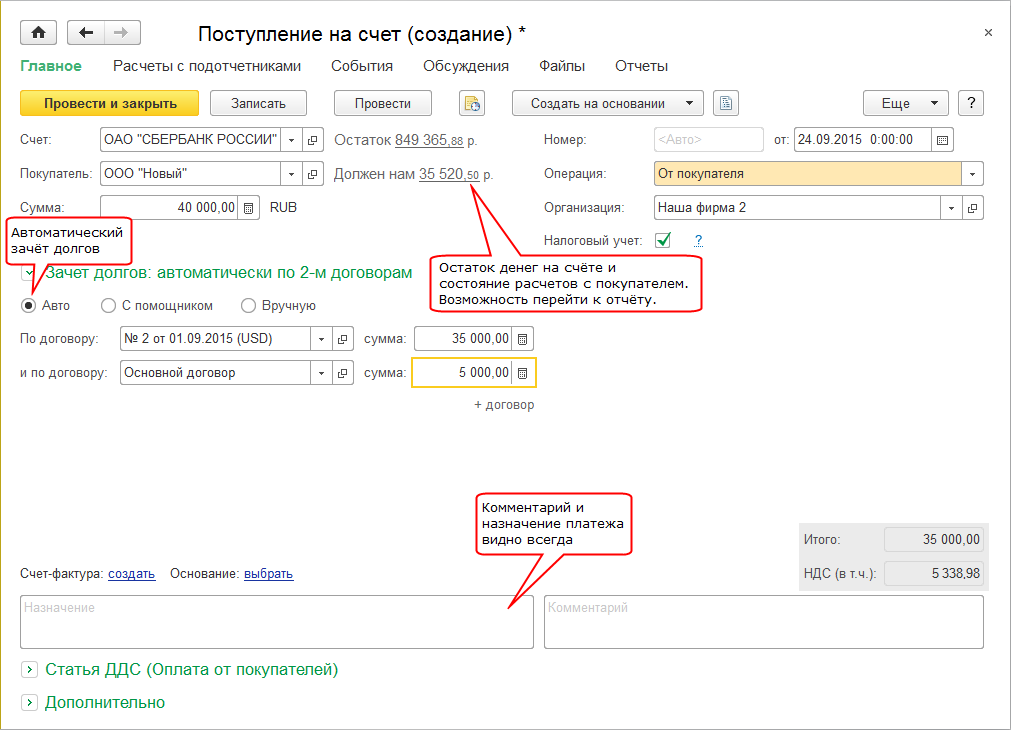This screenshot has height=730, width=1011.
Task: Select the Вручную radio option
Action: pos(248,306)
